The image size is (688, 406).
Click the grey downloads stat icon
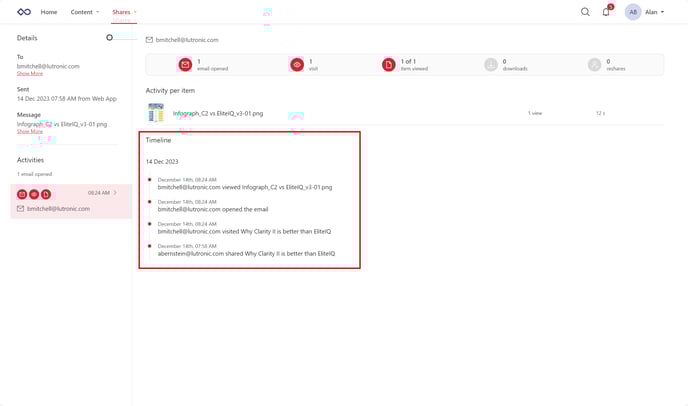click(x=491, y=65)
